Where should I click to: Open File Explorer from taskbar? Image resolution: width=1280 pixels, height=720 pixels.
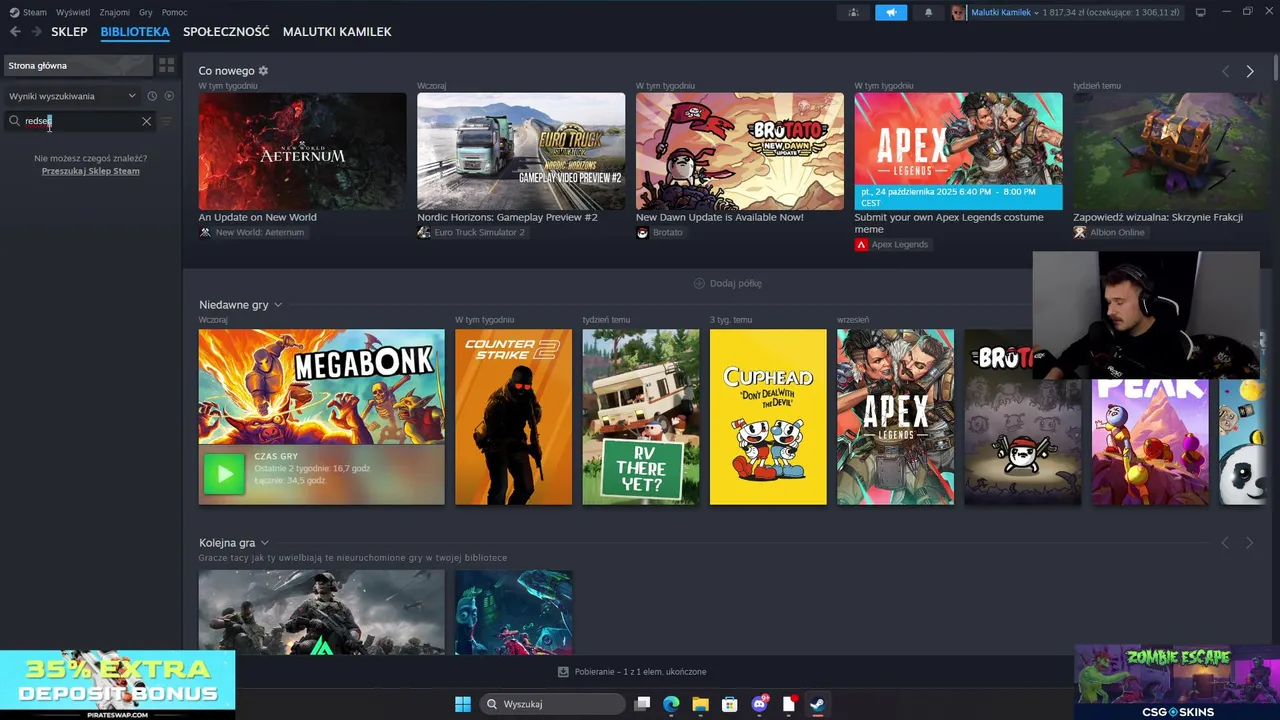pyautogui.click(x=700, y=704)
